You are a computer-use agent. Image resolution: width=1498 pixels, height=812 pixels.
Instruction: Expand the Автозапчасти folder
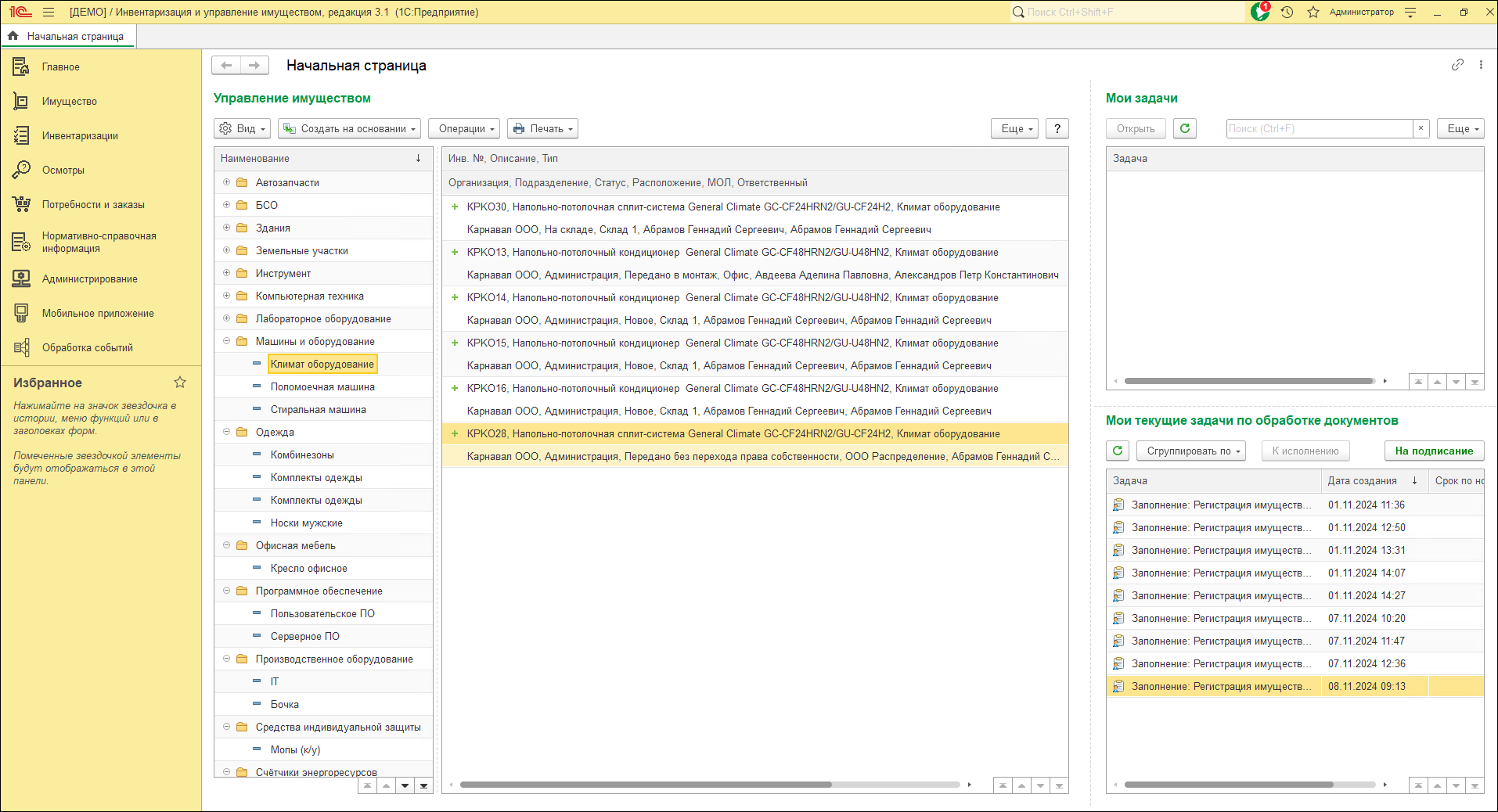coord(226,182)
